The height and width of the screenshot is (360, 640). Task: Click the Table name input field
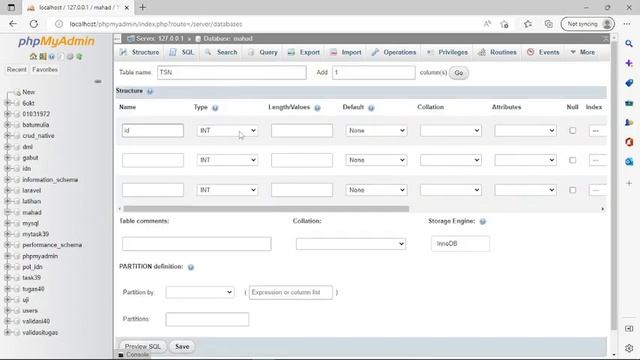click(x=231, y=73)
